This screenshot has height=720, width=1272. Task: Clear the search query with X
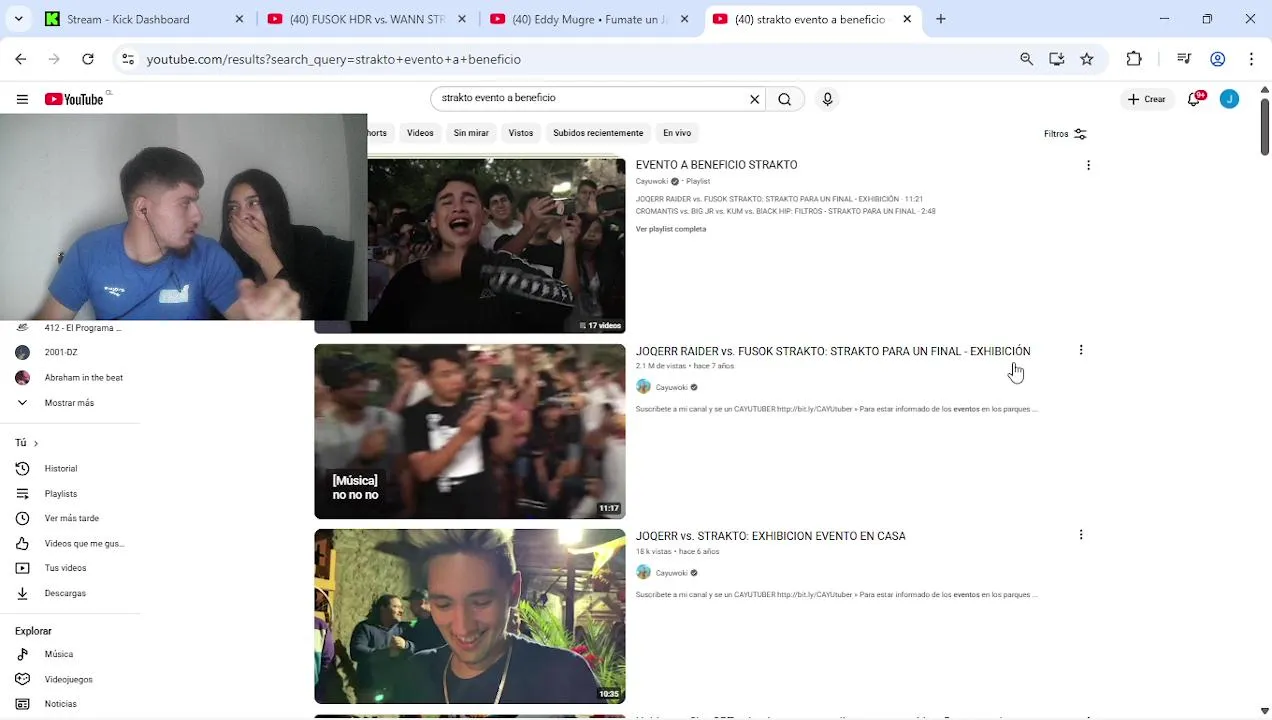pyautogui.click(x=755, y=99)
